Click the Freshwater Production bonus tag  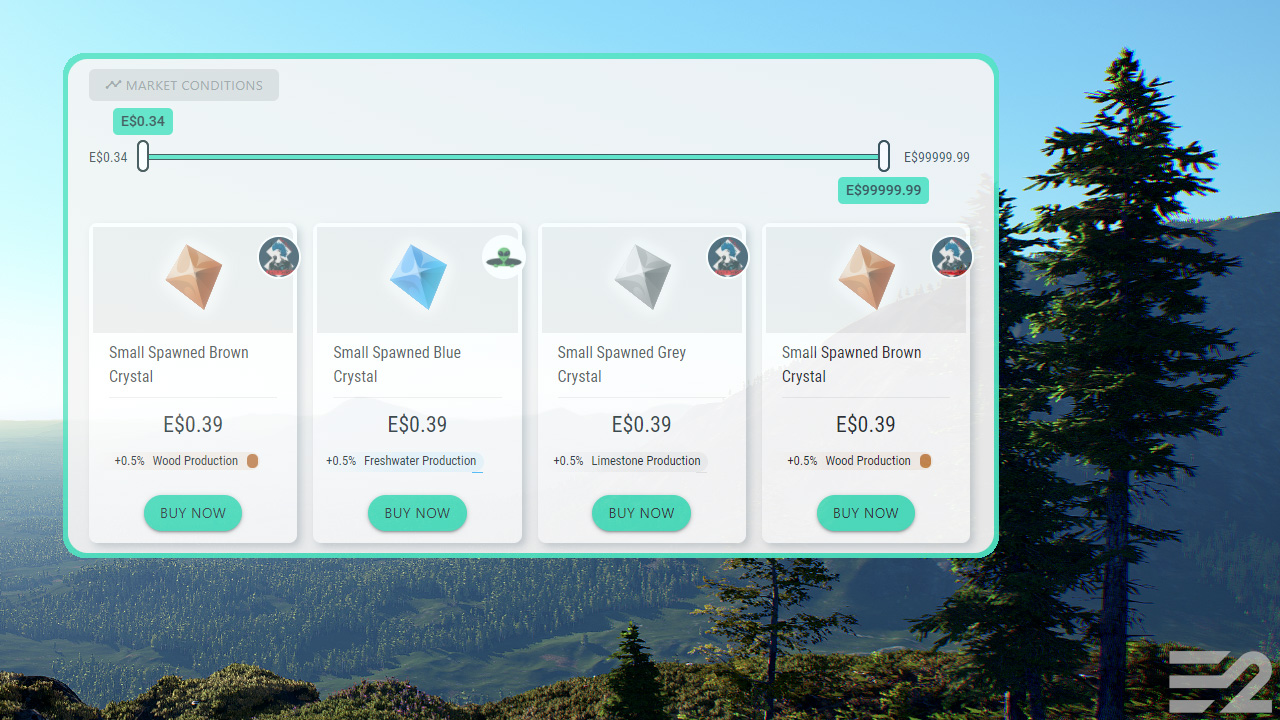coord(404,461)
